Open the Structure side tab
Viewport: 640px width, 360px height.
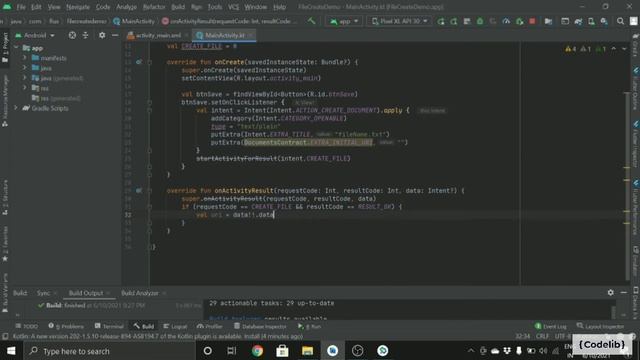coord(5,197)
